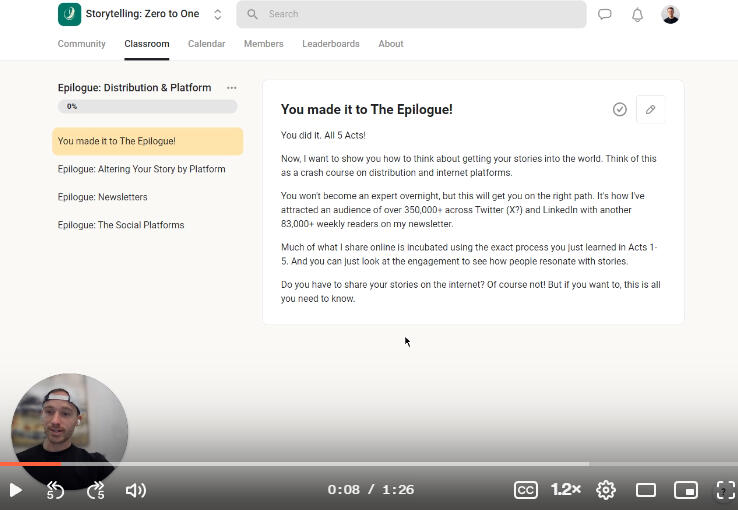The height and width of the screenshot is (510, 738).
Task: Expand the Storytelling: Zero to One community switcher
Action: point(218,14)
